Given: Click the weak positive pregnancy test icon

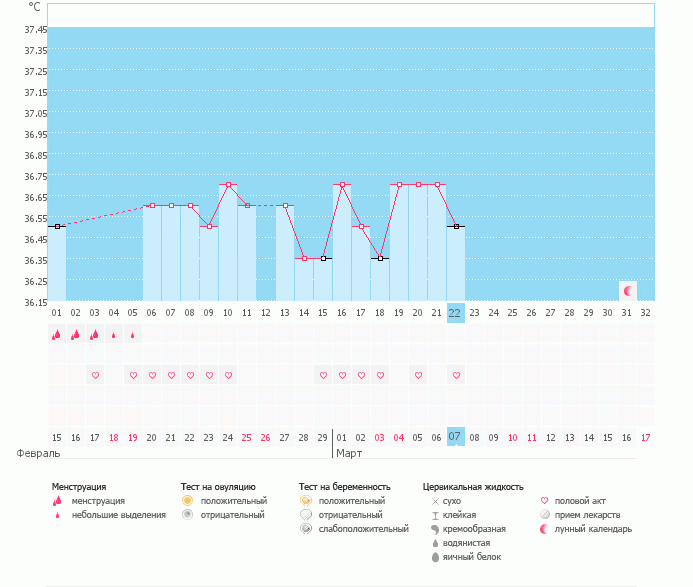Looking at the screenshot, I should (x=305, y=528).
